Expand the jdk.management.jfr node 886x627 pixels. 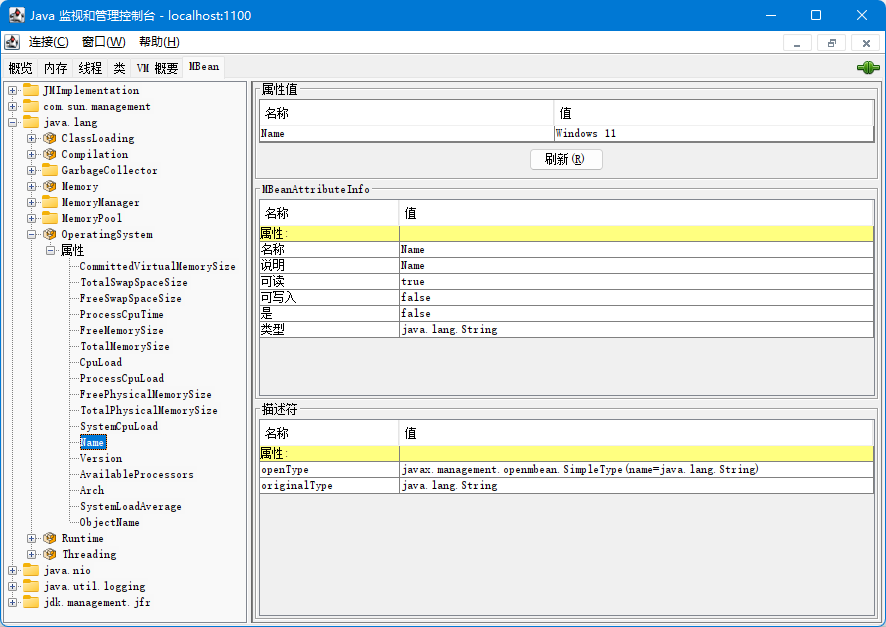[x=13, y=603]
